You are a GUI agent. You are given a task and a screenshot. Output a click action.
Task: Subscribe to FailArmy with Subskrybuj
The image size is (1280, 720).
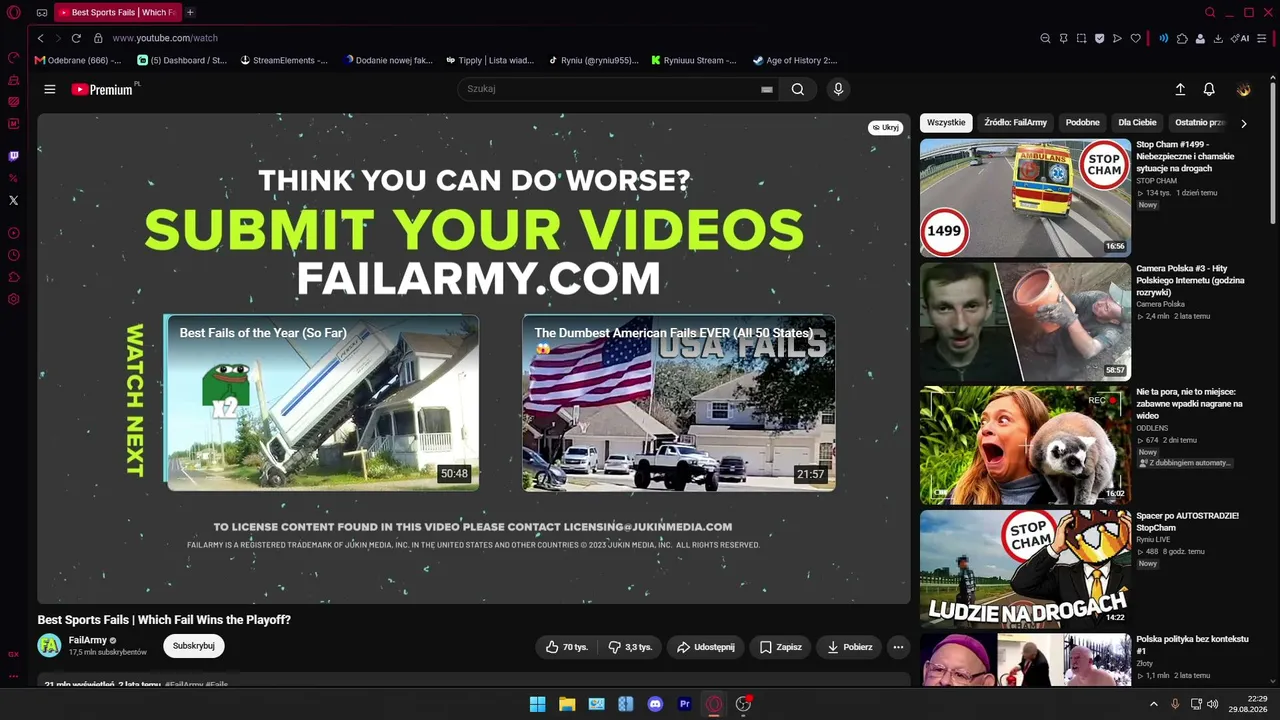[194, 646]
